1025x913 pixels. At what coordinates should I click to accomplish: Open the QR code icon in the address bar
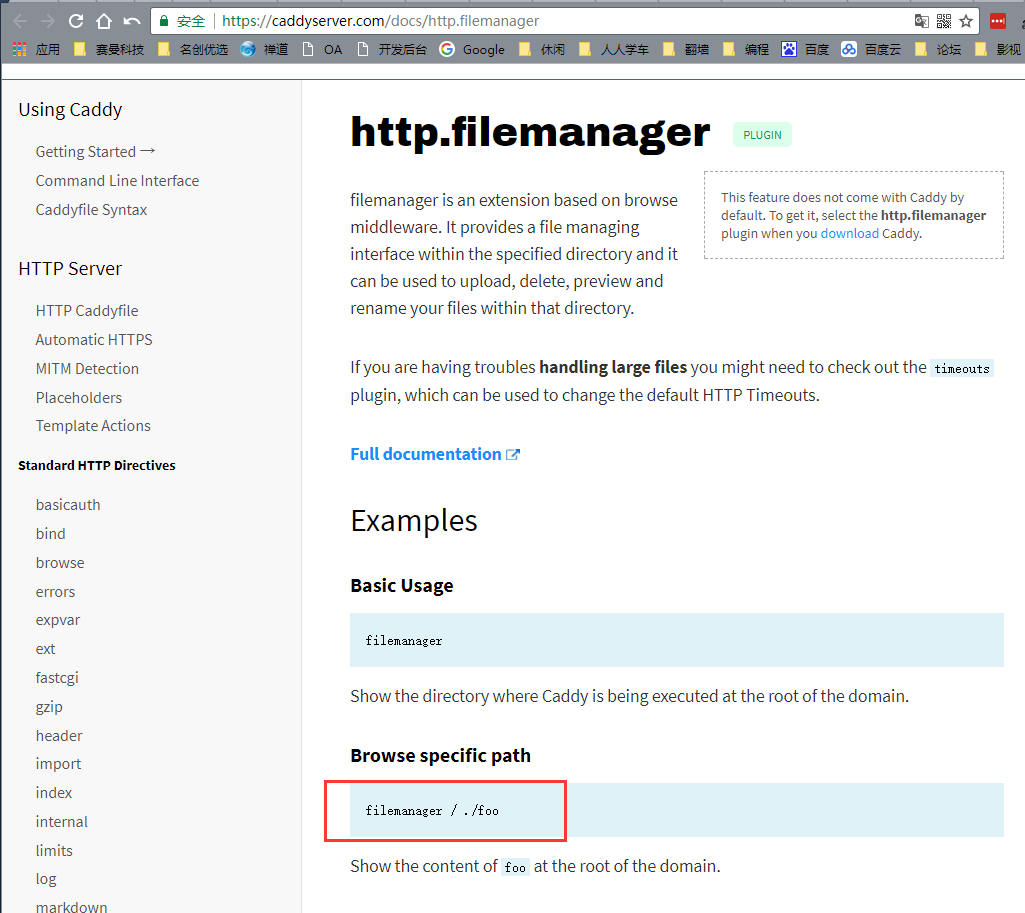945,20
